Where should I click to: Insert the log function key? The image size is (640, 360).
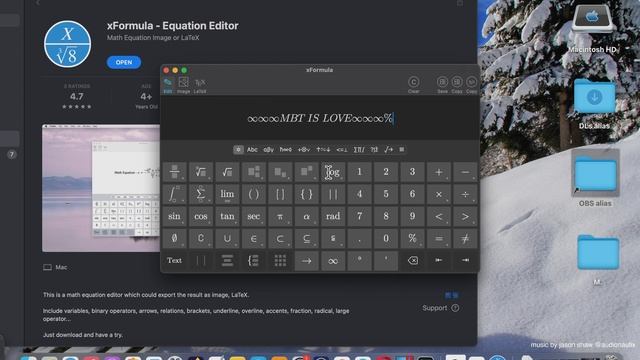coord(333,172)
